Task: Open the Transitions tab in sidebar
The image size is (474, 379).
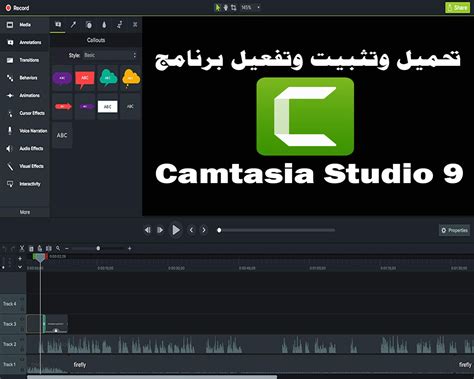Action: coord(25,60)
